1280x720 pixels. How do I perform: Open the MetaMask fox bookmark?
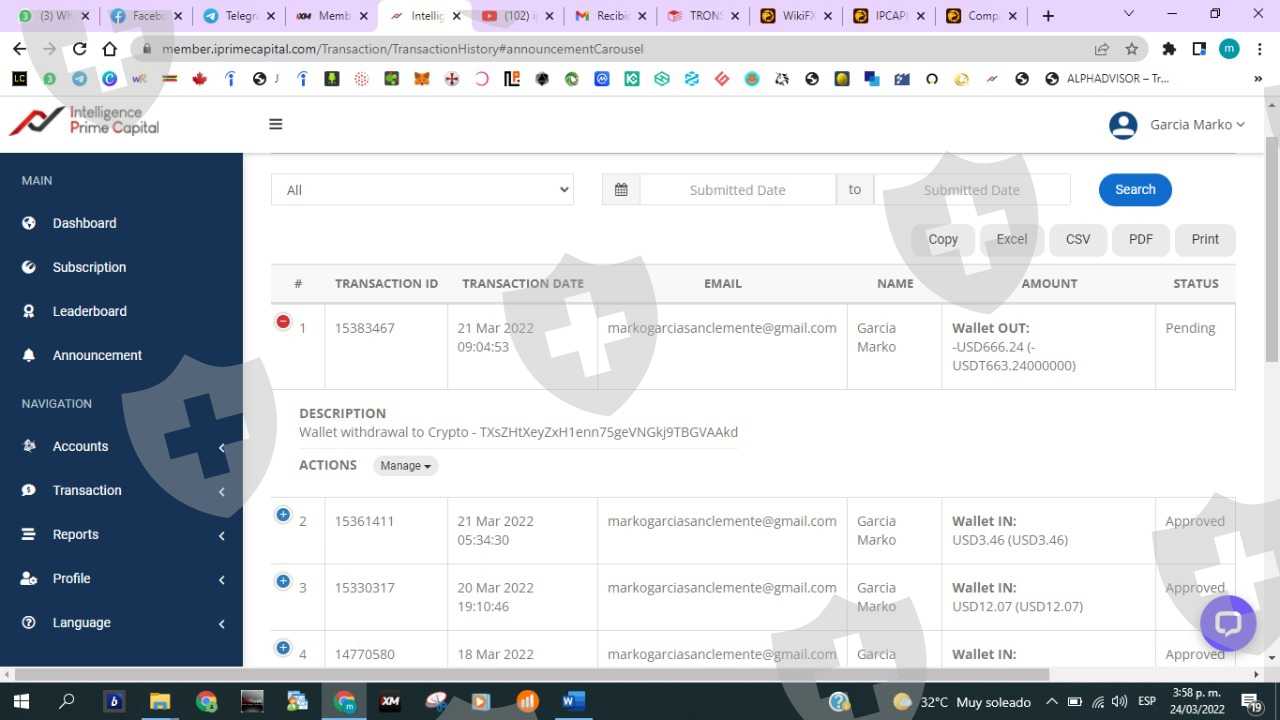422,79
